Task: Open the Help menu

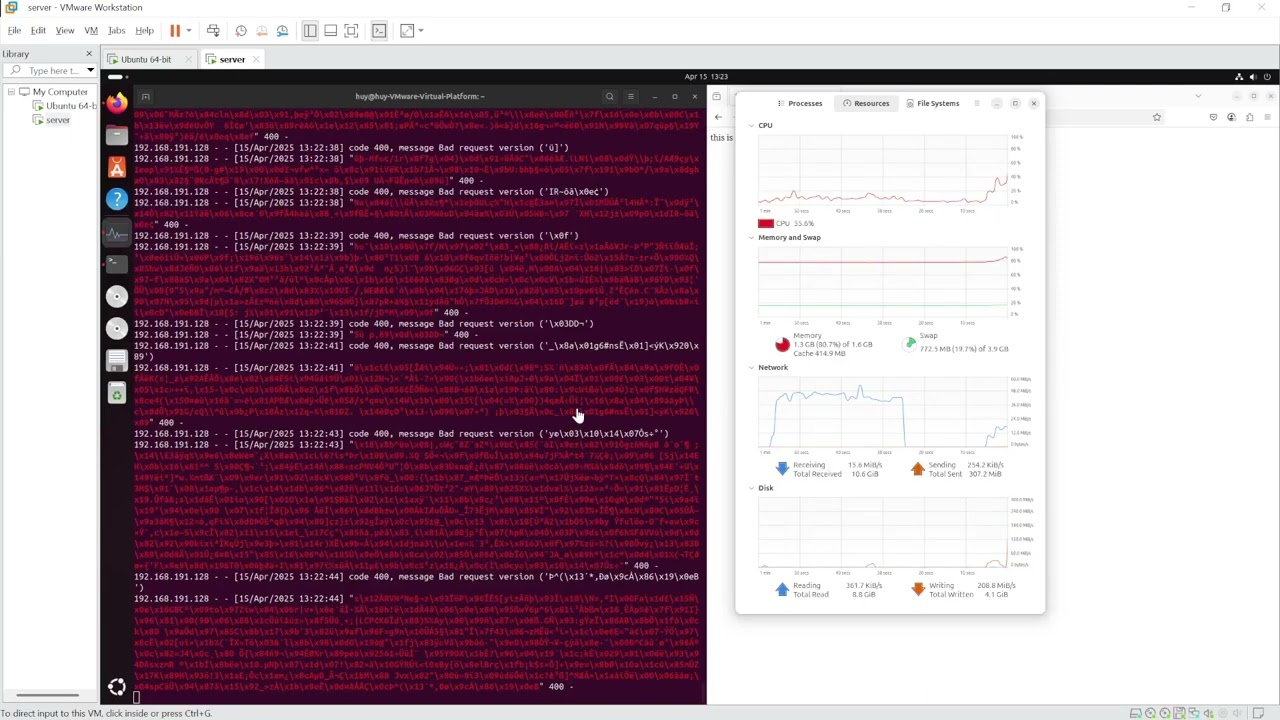Action: [144, 31]
